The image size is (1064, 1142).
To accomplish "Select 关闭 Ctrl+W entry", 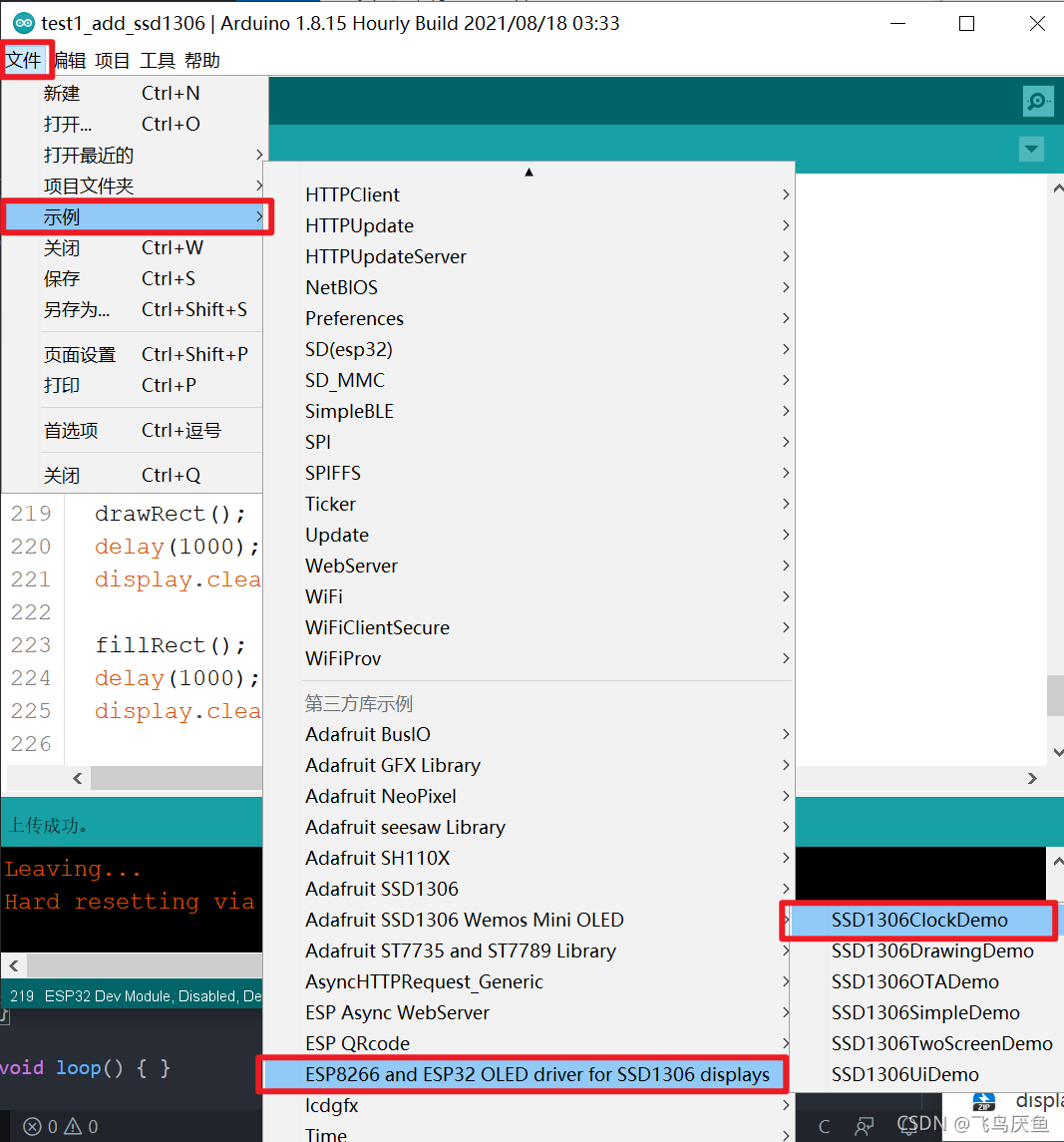I will pos(134,247).
